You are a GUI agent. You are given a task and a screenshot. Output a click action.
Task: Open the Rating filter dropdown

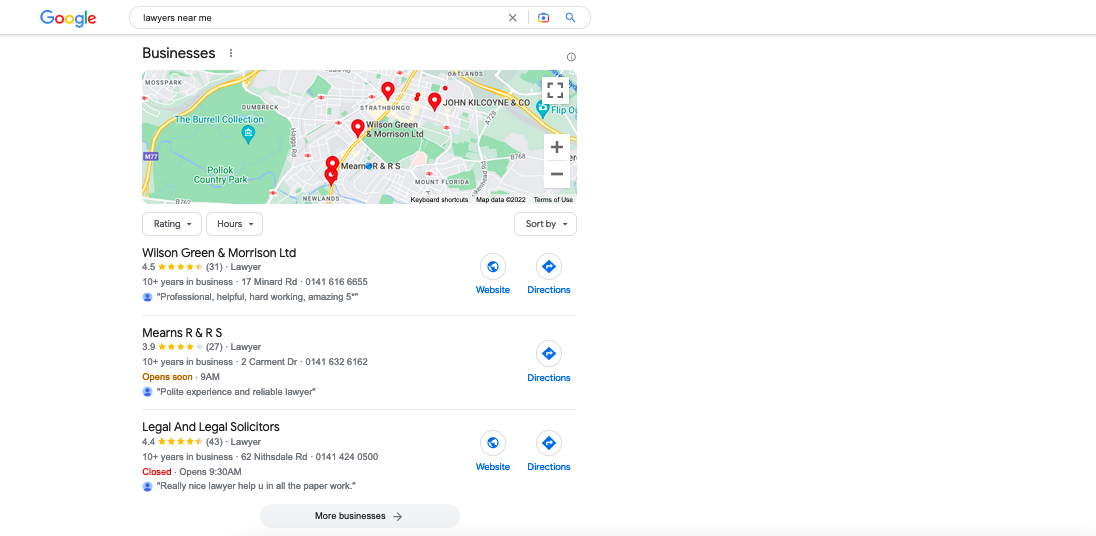(x=172, y=224)
